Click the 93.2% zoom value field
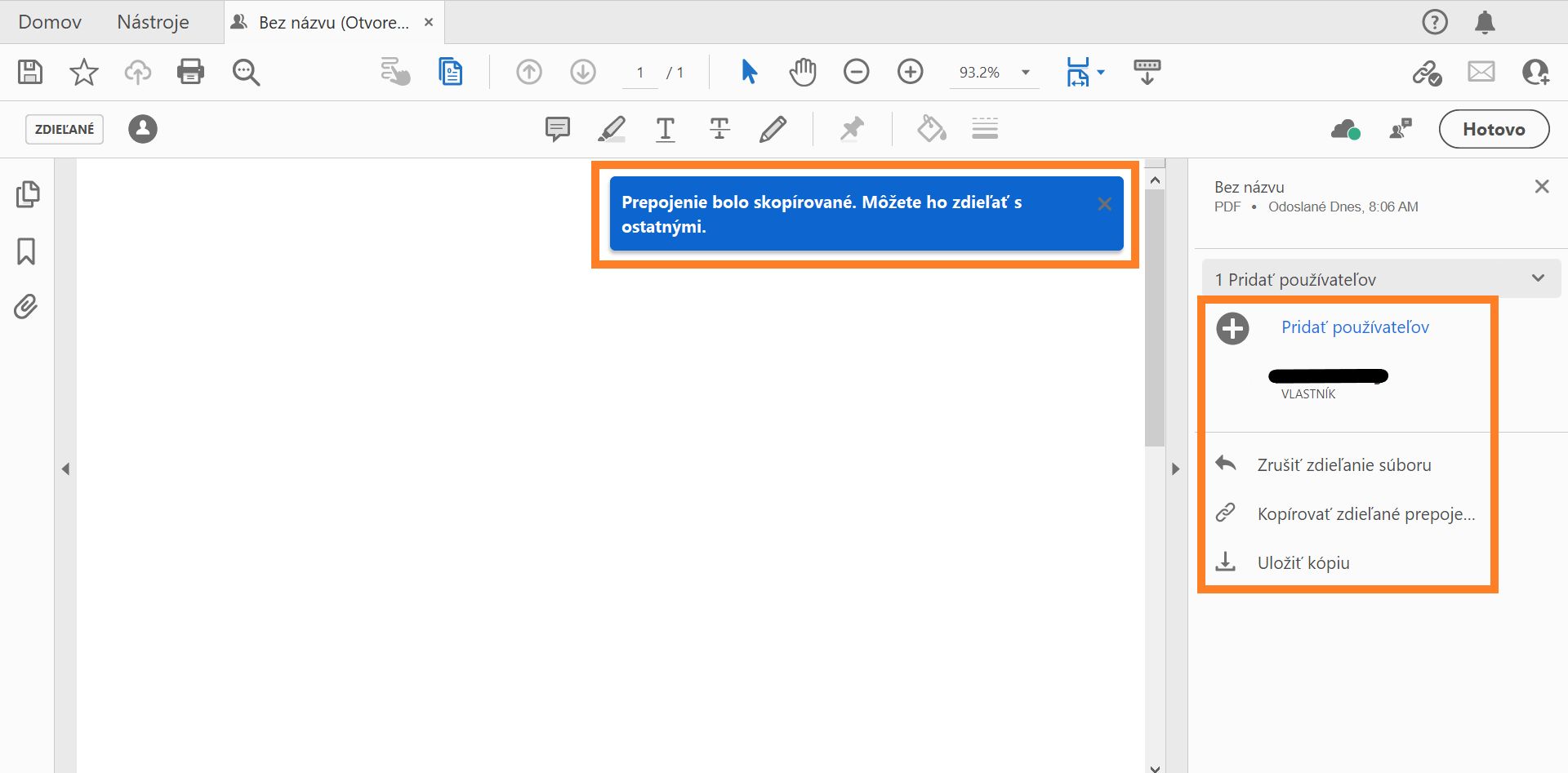The width and height of the screenshot is (1568, 773). coord(979,72)
